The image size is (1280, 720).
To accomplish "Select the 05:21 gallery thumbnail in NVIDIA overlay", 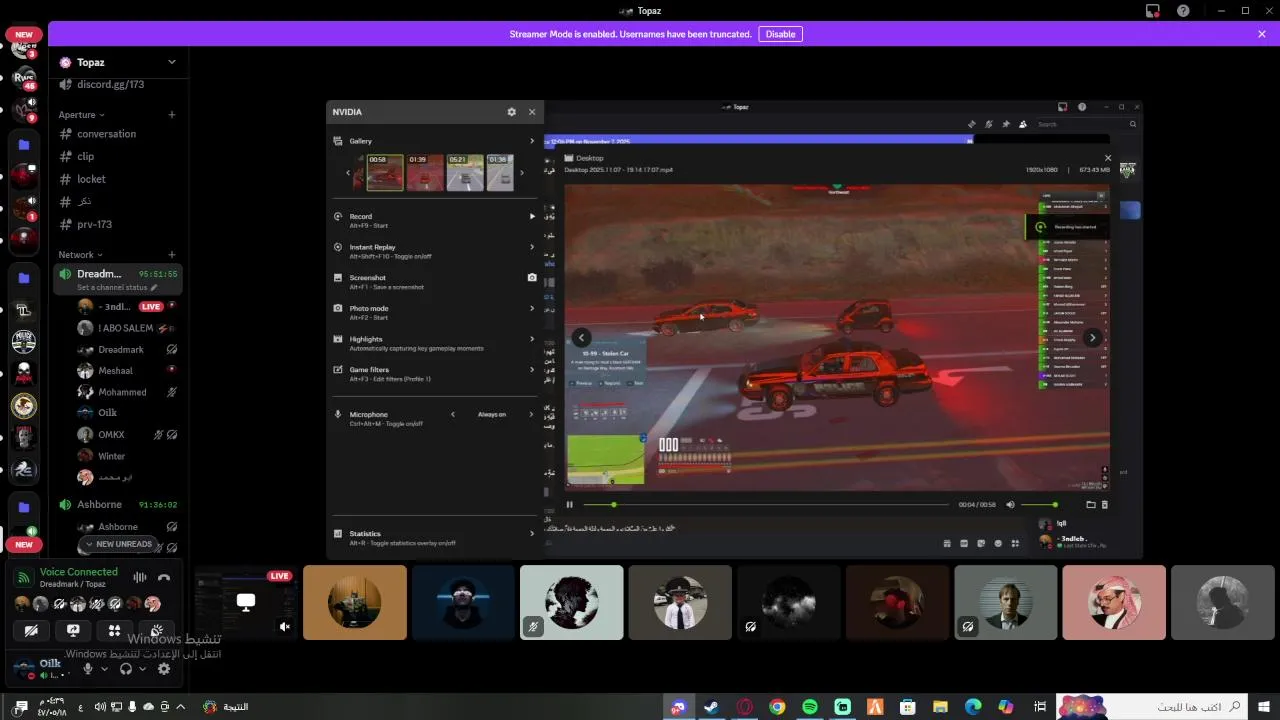I will click(x=465, y=172).
